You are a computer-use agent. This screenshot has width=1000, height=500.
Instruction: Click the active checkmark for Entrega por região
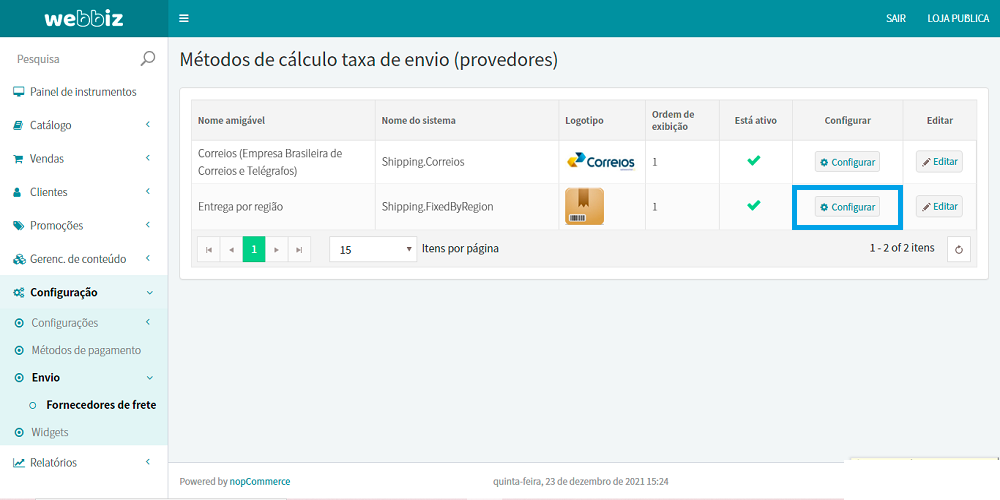(x=754, y=205)
